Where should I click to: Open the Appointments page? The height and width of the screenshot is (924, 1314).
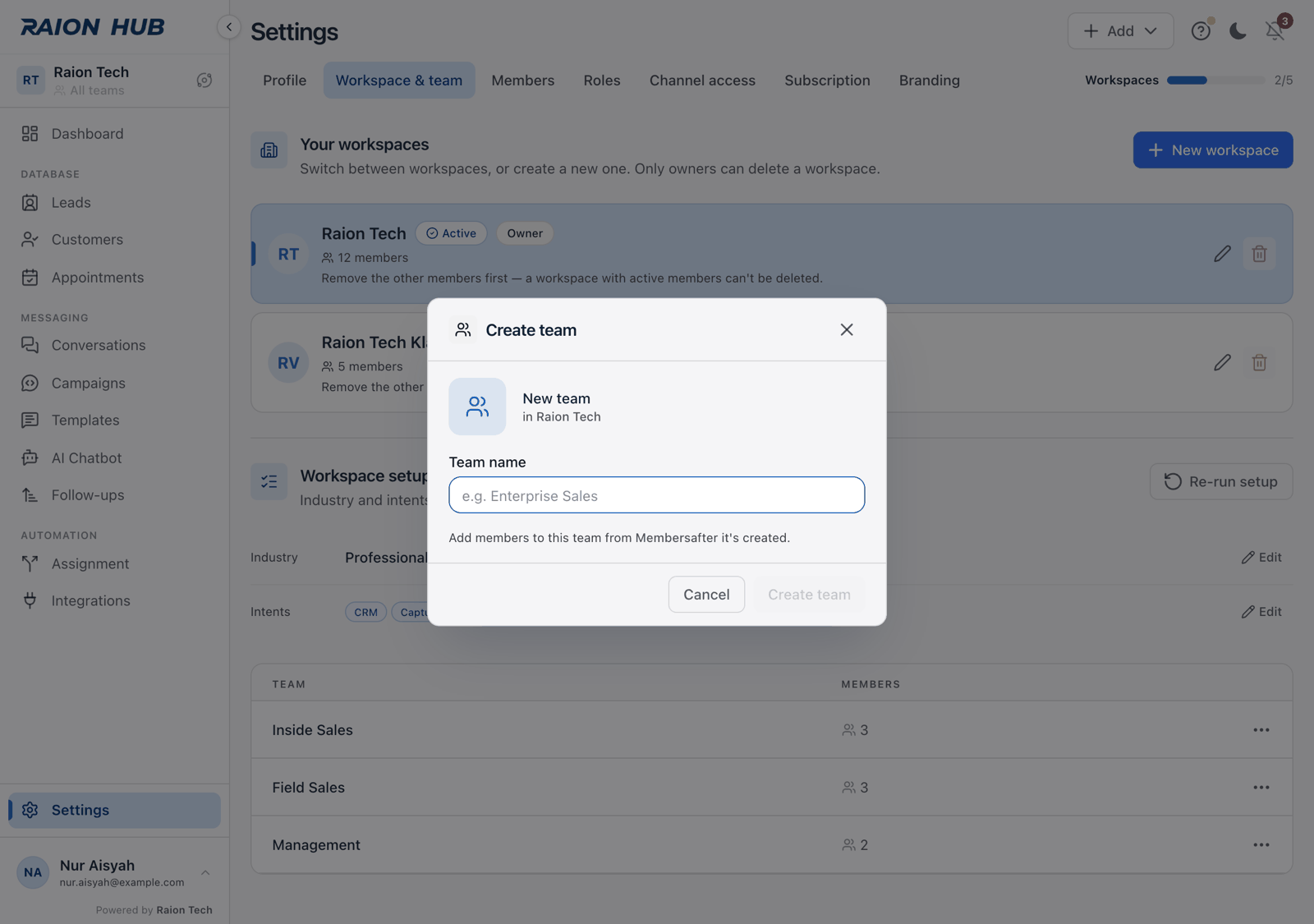pos(114,278)
